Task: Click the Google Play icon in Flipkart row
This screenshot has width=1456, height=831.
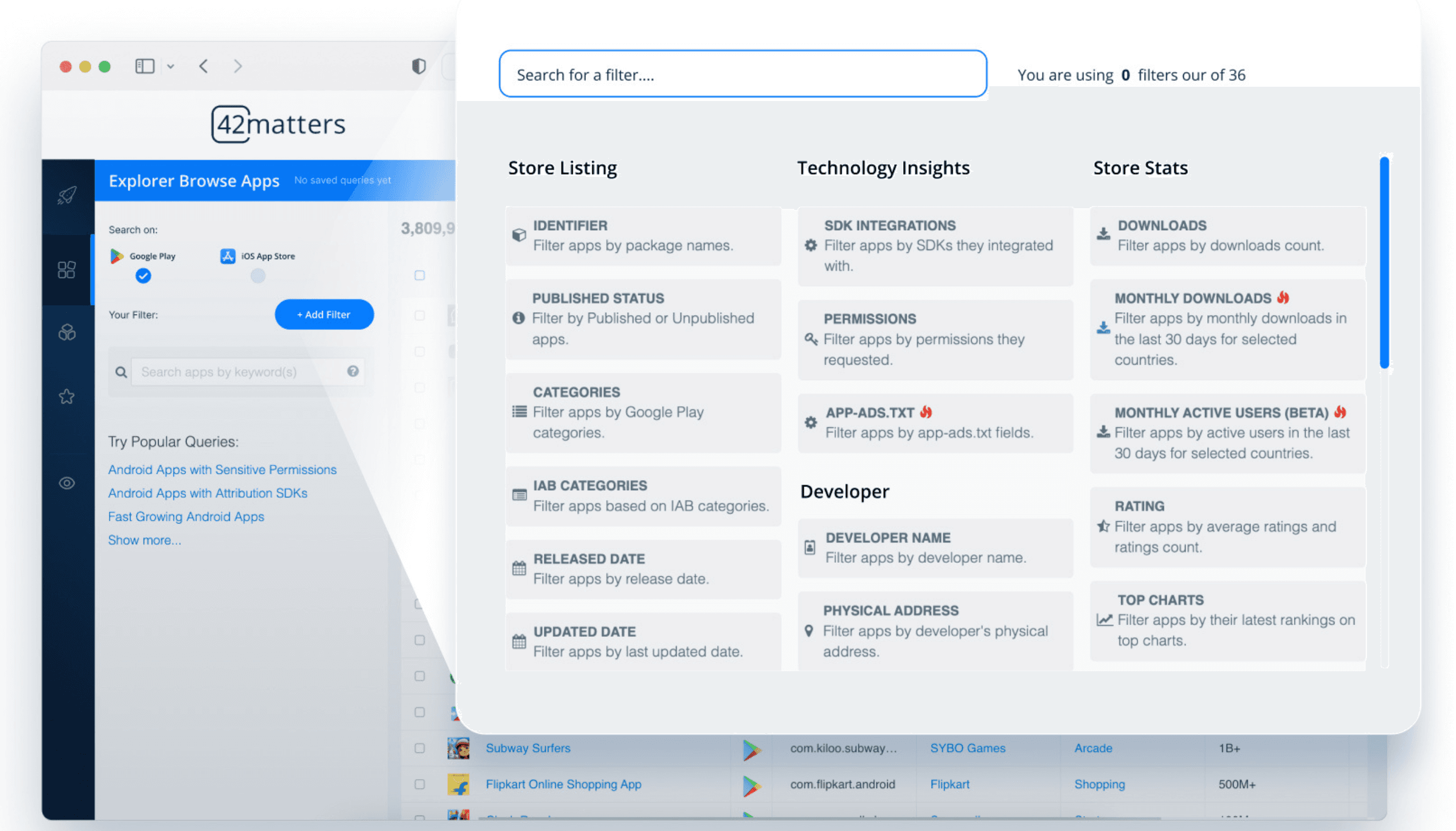Action: (751, 786)
